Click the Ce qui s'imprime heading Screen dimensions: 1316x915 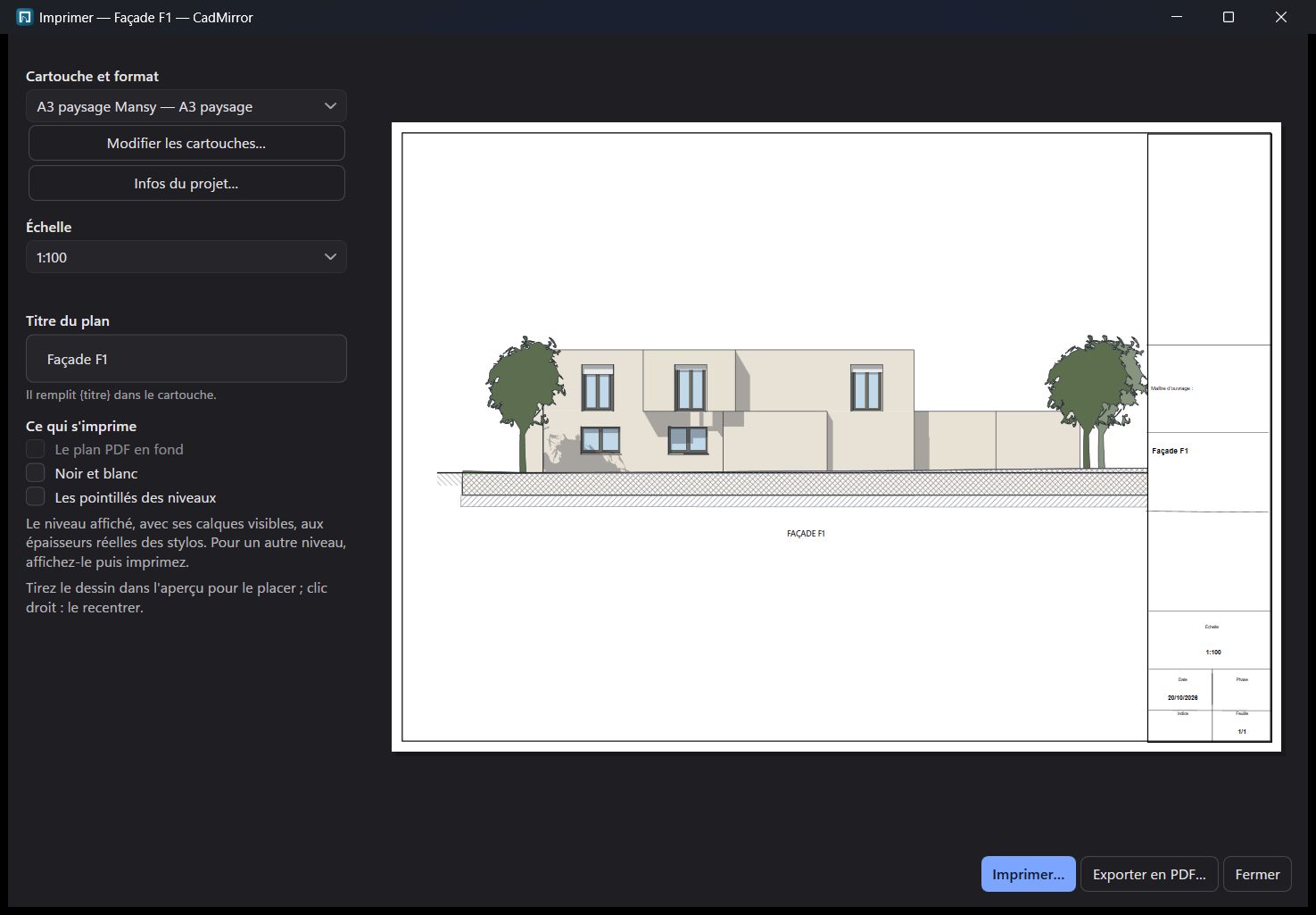(x=81, y=426)
